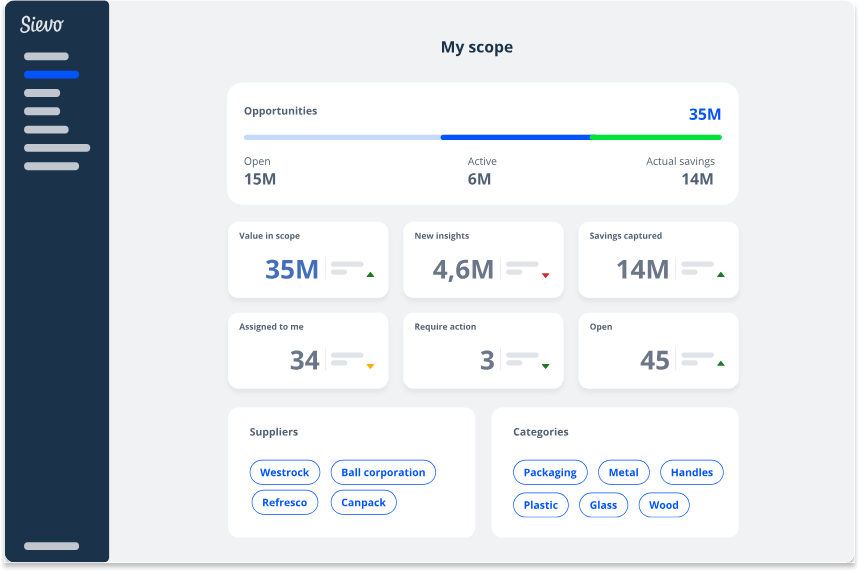Select the highlighted blue sidebar menu item
859x571 pixels.
51,75
